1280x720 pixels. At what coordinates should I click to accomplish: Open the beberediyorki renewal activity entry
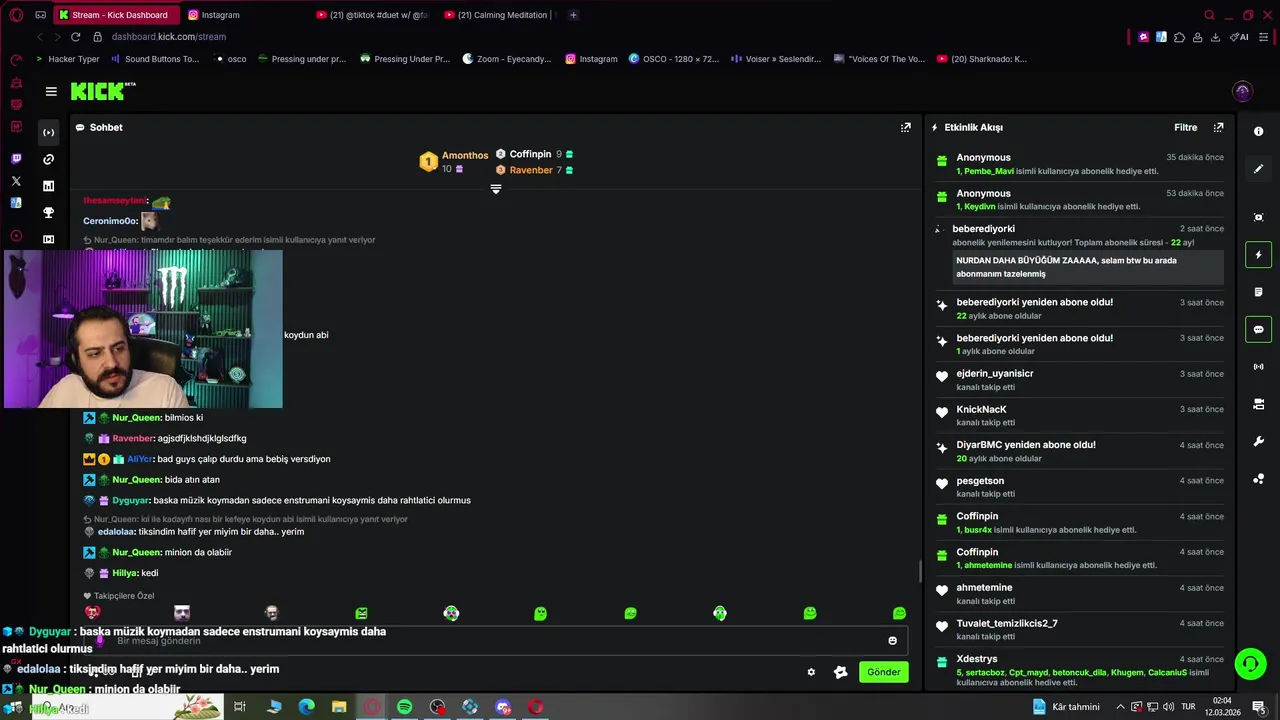(1079, 254)
